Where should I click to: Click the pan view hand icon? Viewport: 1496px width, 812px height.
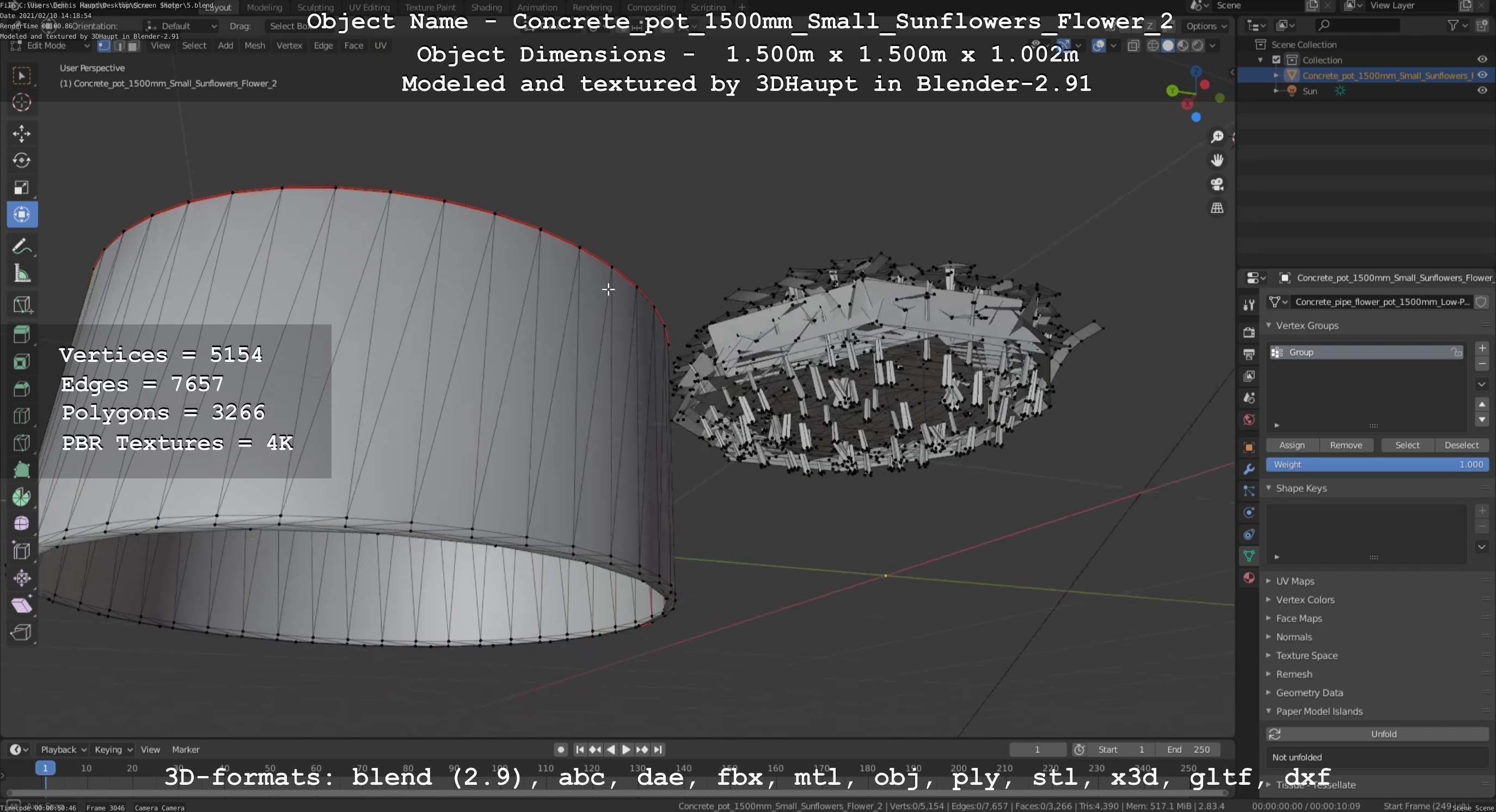pos(1217,160)
